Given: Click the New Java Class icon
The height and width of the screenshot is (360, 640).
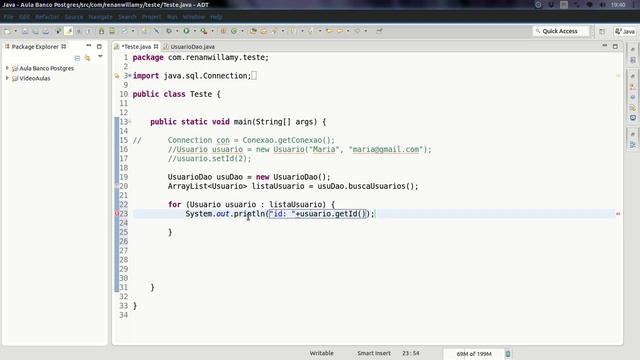Looking at the screenshot, I should (234, 31).
